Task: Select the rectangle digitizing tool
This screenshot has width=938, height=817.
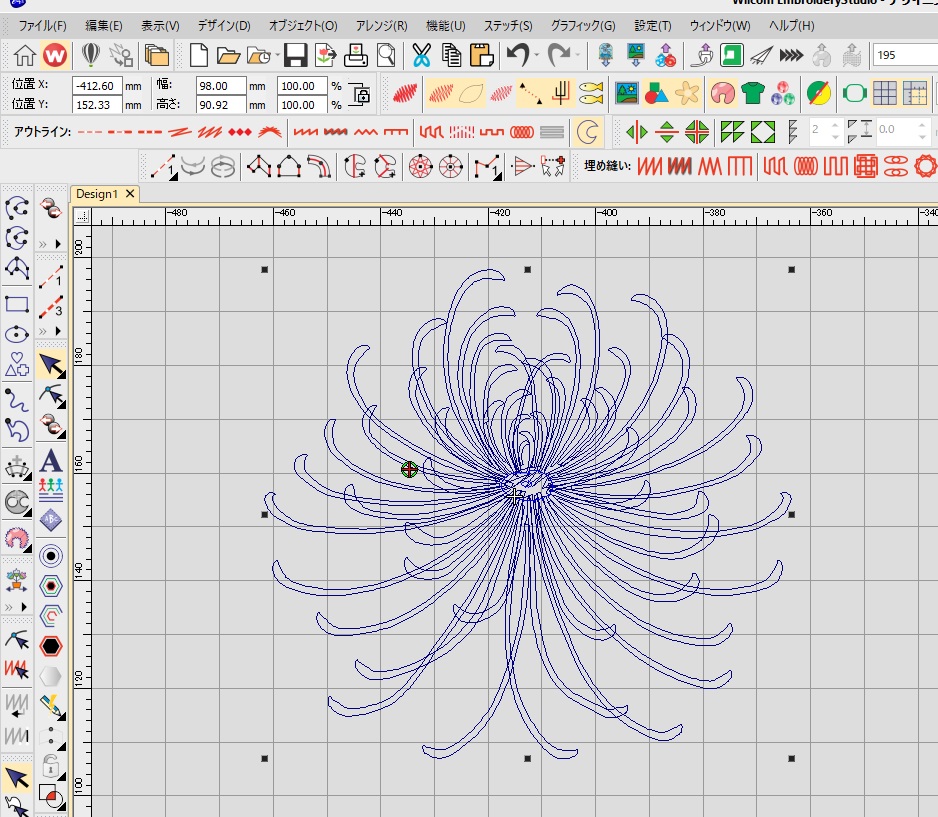Action: [x=17, y=304]
